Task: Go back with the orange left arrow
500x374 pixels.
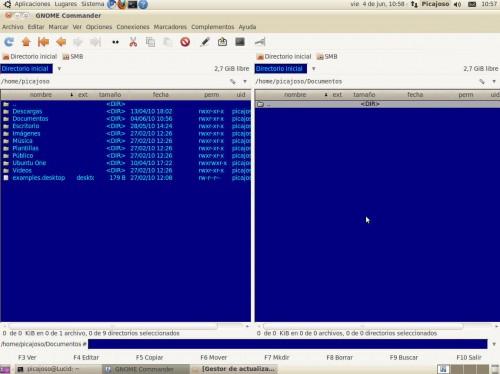Action: (x=61, y=42)
